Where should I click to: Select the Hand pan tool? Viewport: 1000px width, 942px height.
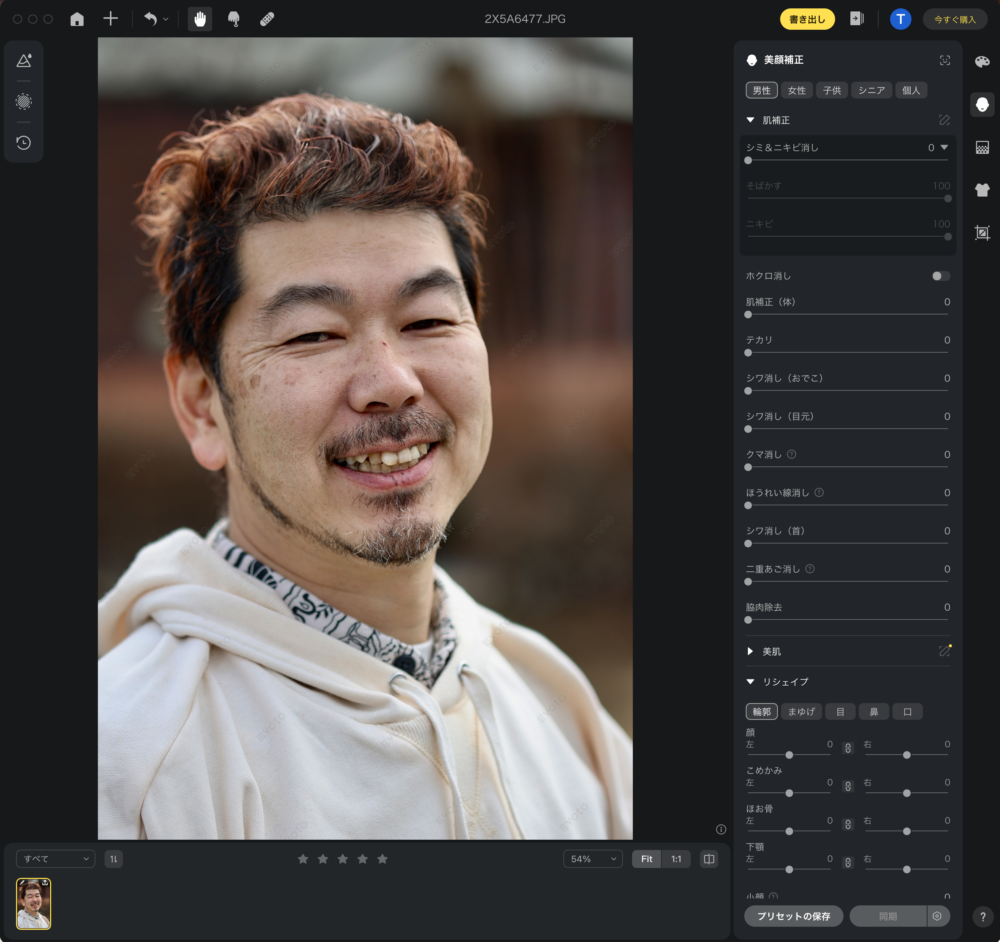tap(200, 19)
